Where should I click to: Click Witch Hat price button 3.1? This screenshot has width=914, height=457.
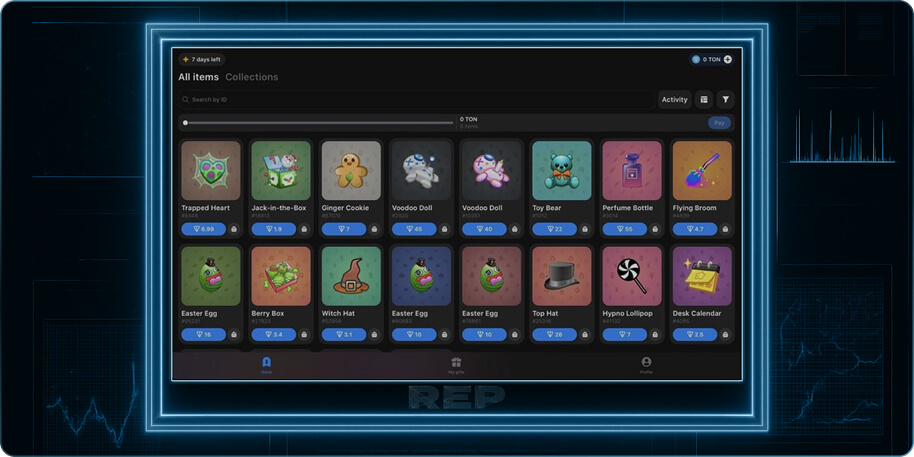click(344, 335)
